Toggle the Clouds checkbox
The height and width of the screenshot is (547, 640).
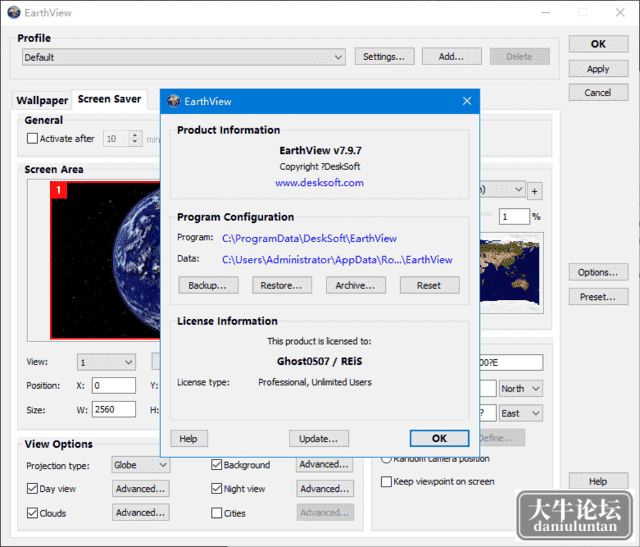click(x=32, y=513)
